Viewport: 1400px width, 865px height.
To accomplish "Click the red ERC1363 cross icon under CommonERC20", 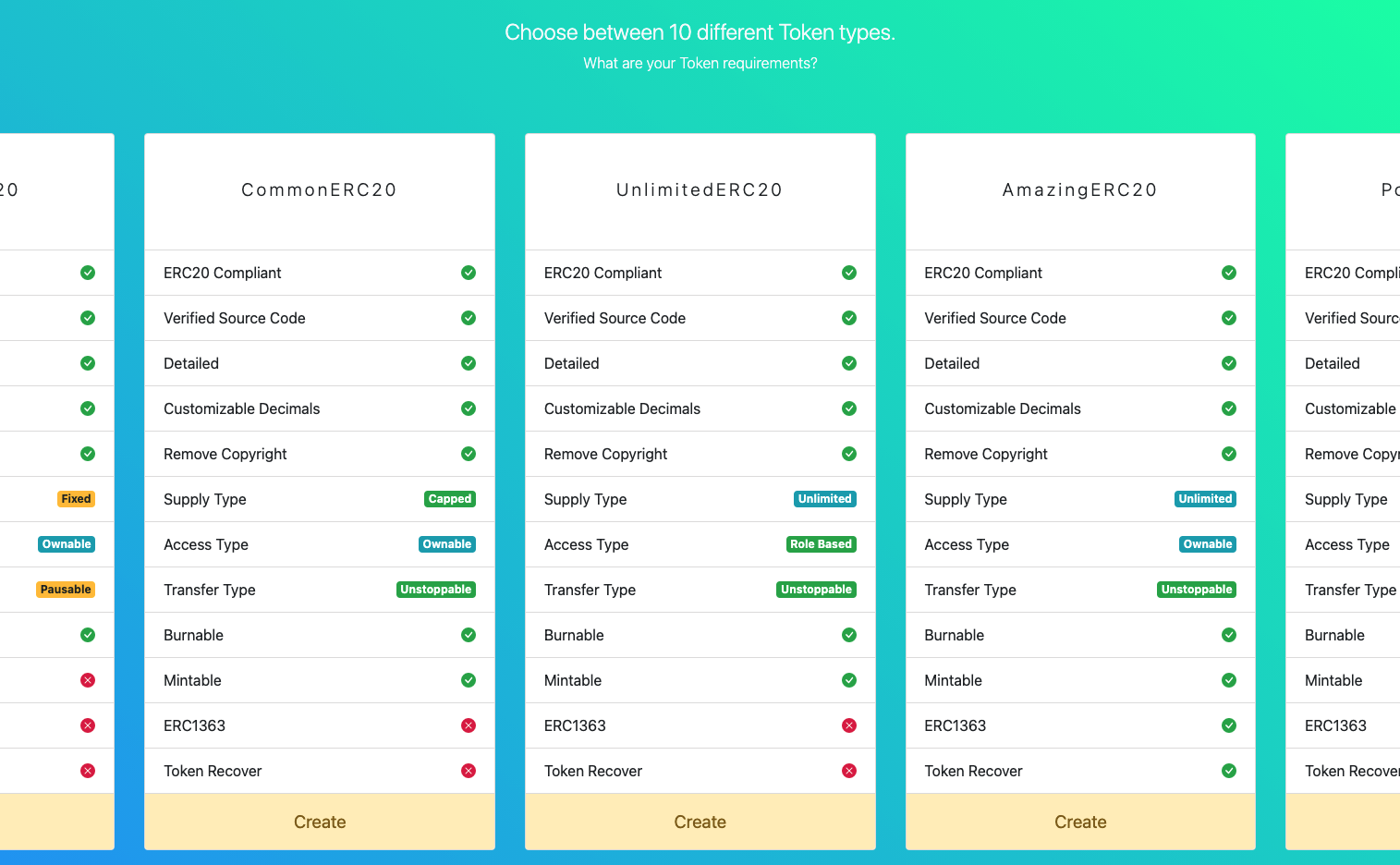I will pyautogui.click(x=469, y=725).
